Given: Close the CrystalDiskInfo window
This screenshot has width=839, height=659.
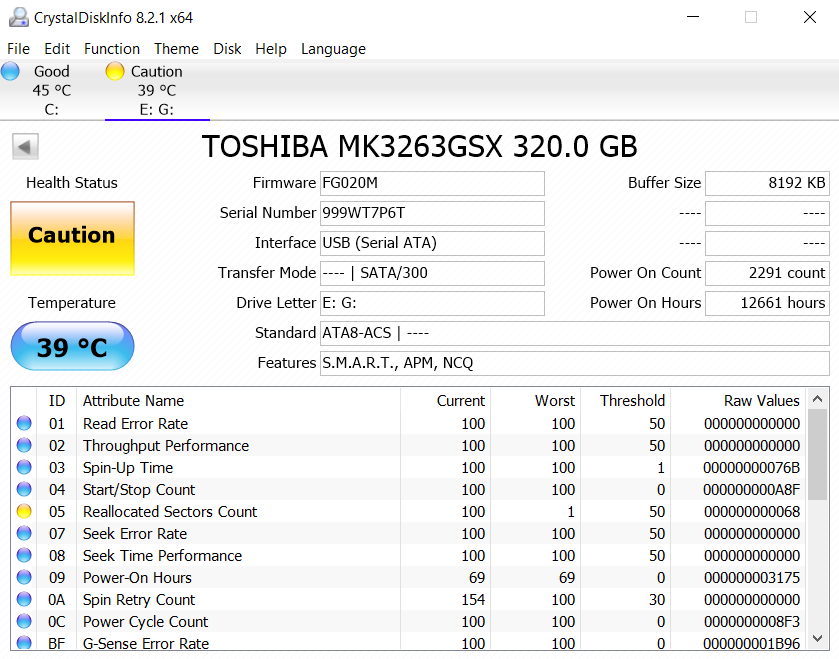Looking at the screenshot, I should (x=810, y=17).
